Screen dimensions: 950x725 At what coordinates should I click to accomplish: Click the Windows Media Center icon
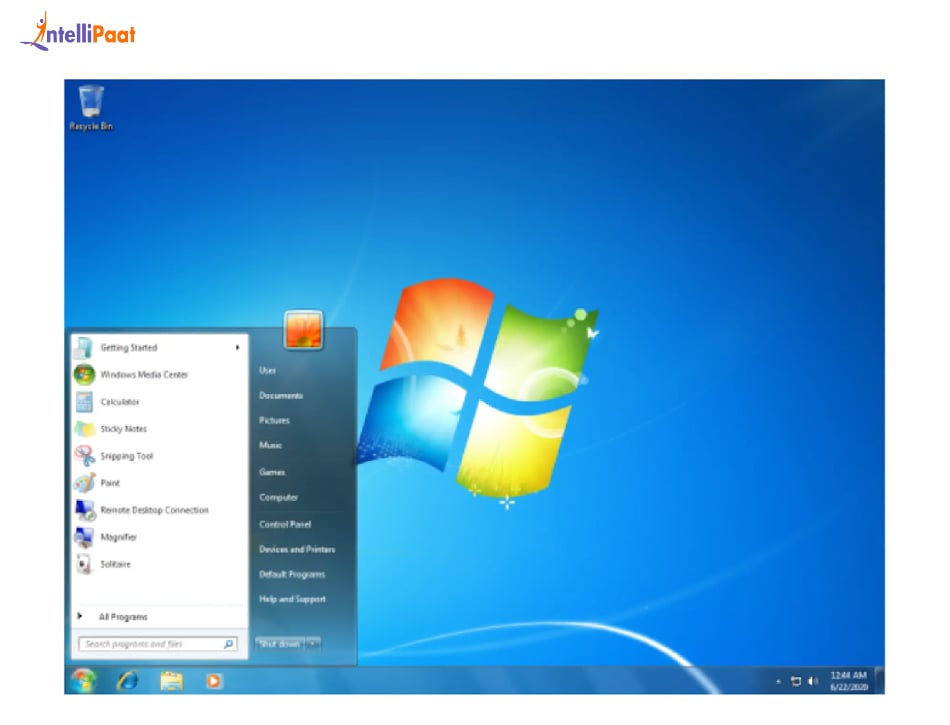coord(84,374)
